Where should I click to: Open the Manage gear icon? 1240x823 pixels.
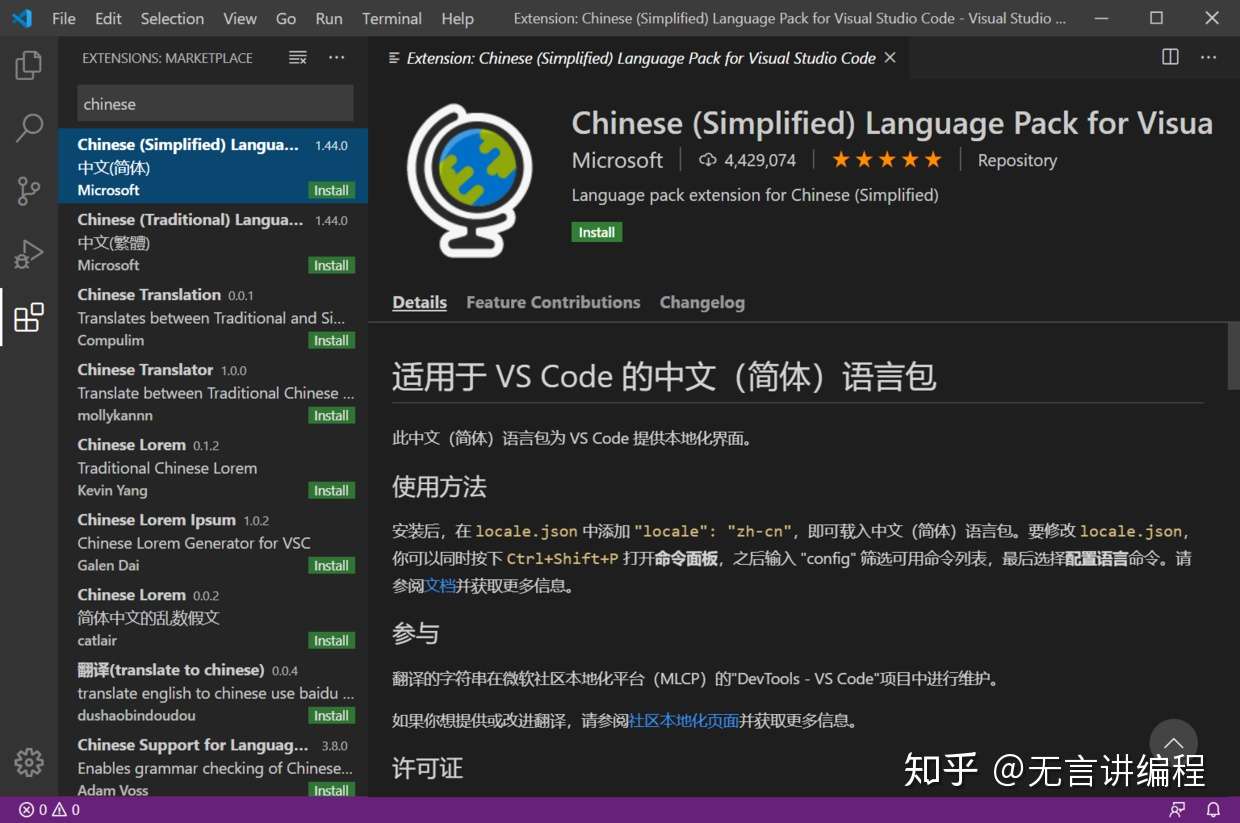click(29, 762)
